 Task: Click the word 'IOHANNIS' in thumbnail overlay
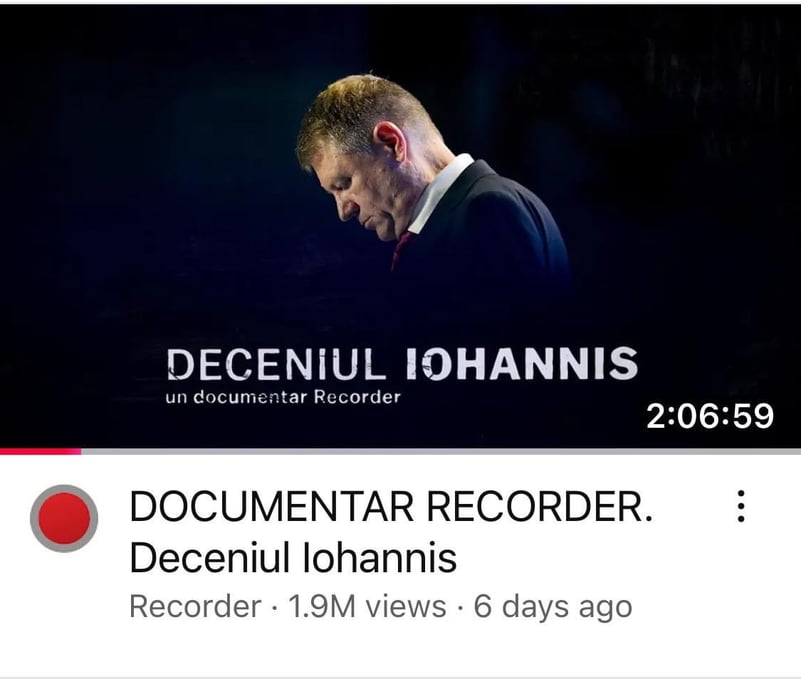522,364
